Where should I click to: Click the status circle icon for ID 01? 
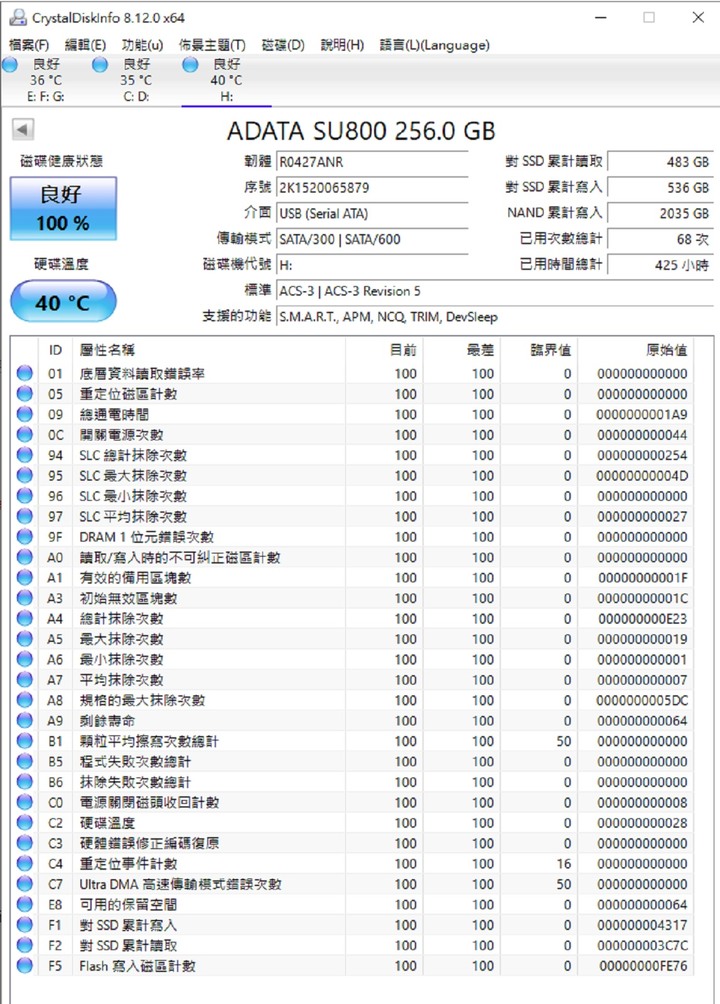pyautogui.click(x=25, y=373)
